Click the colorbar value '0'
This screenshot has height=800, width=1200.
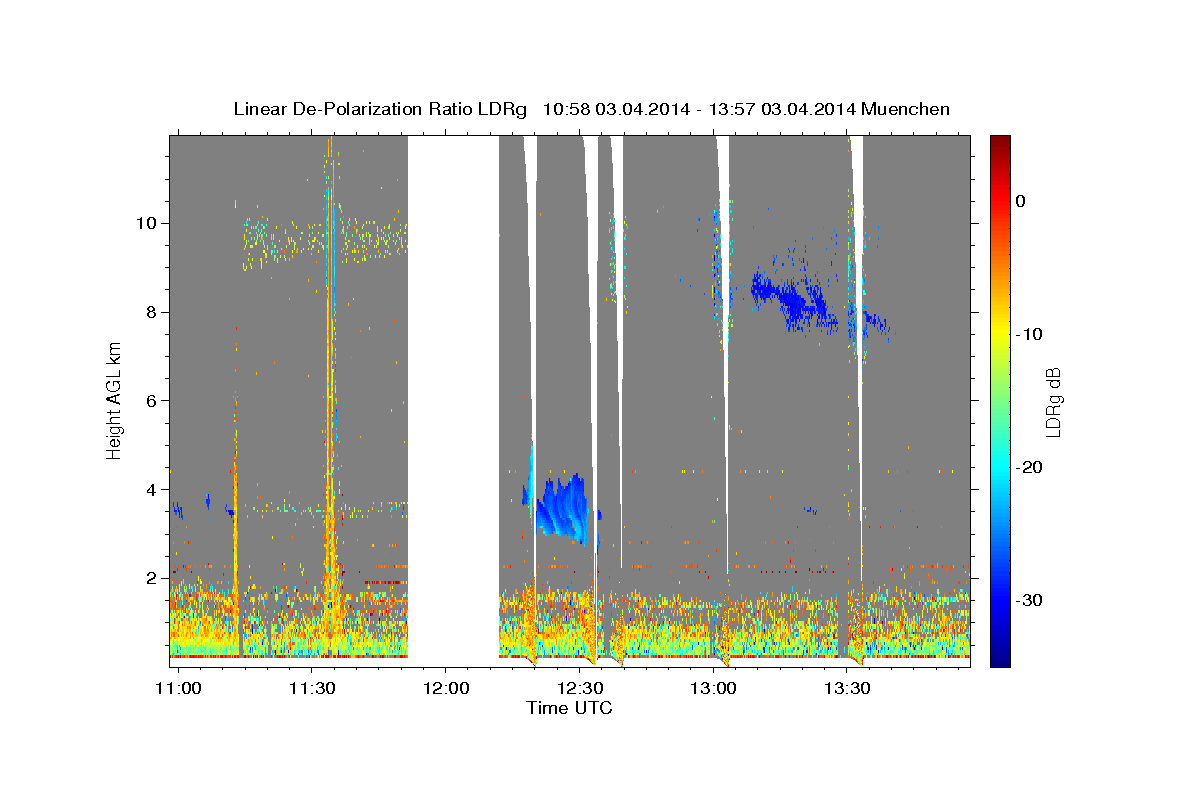pyautogui.click(x=1020, y=201)
